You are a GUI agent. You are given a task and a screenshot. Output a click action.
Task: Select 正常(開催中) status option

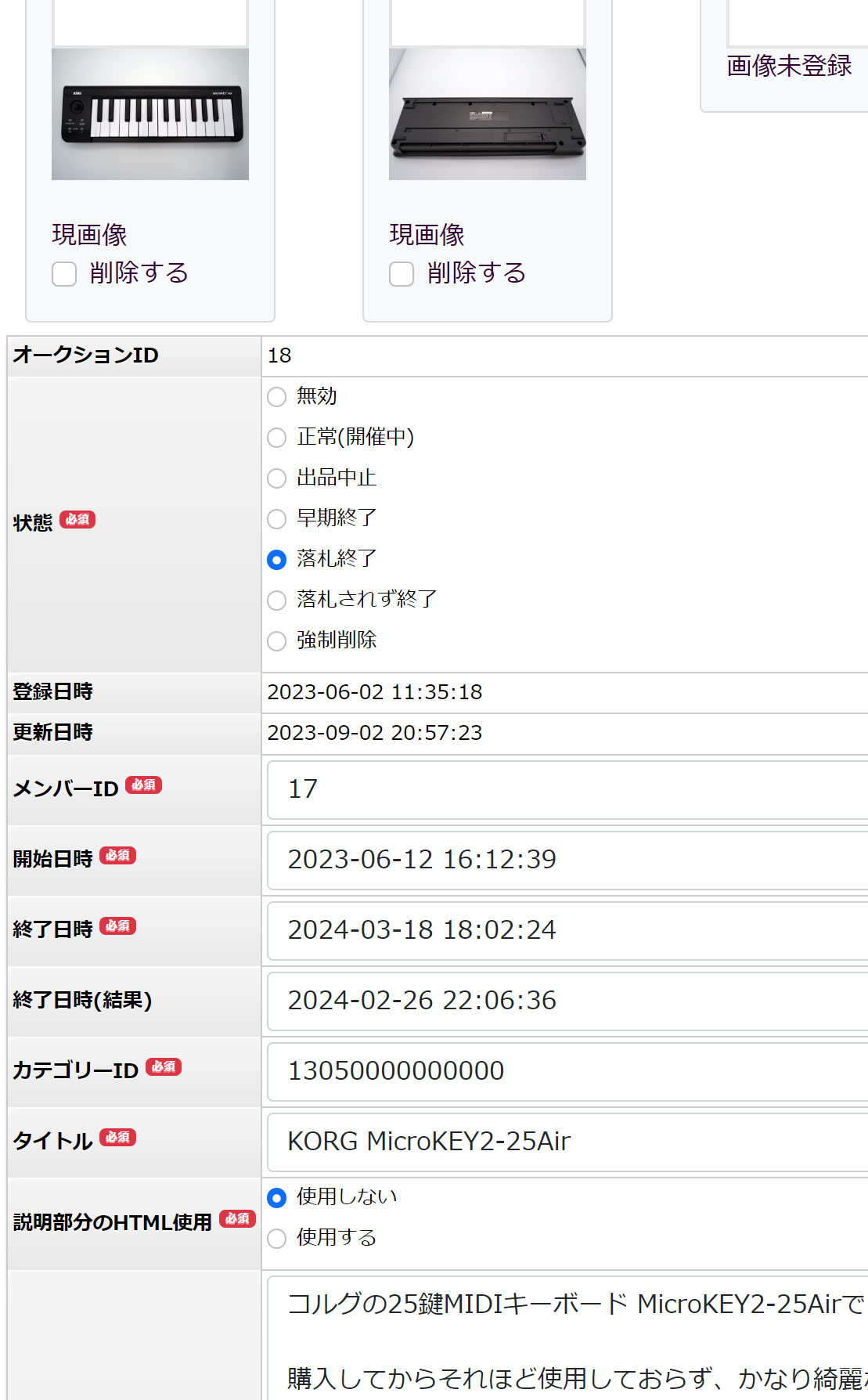(277, 438)
